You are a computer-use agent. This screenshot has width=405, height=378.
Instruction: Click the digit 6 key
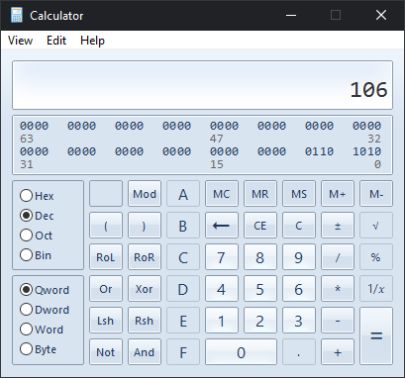(299, 289)
